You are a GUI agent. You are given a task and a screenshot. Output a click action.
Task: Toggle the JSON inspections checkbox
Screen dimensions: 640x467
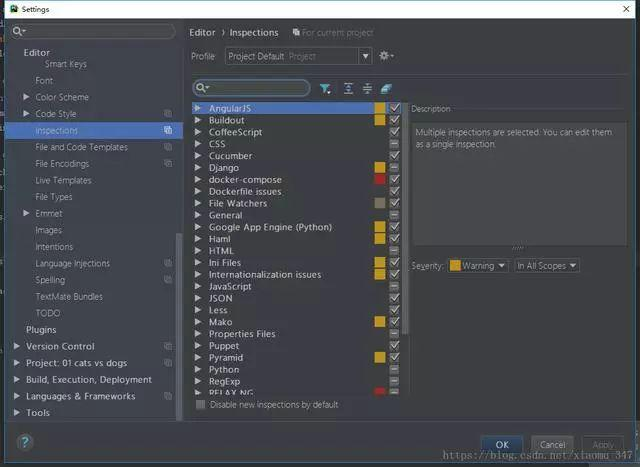click(394, 298)
